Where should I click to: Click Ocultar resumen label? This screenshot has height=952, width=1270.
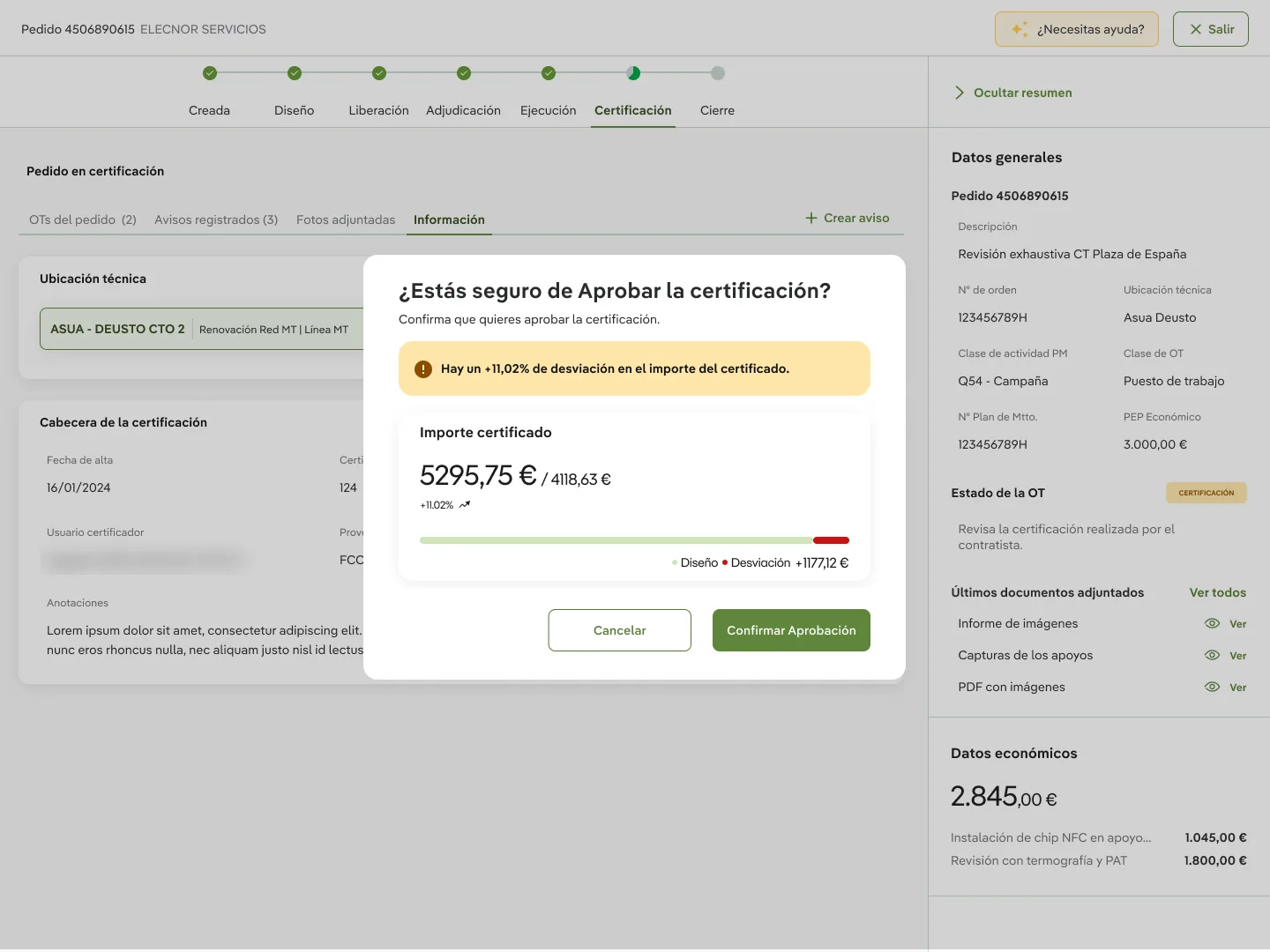[x=1023, y=93]
